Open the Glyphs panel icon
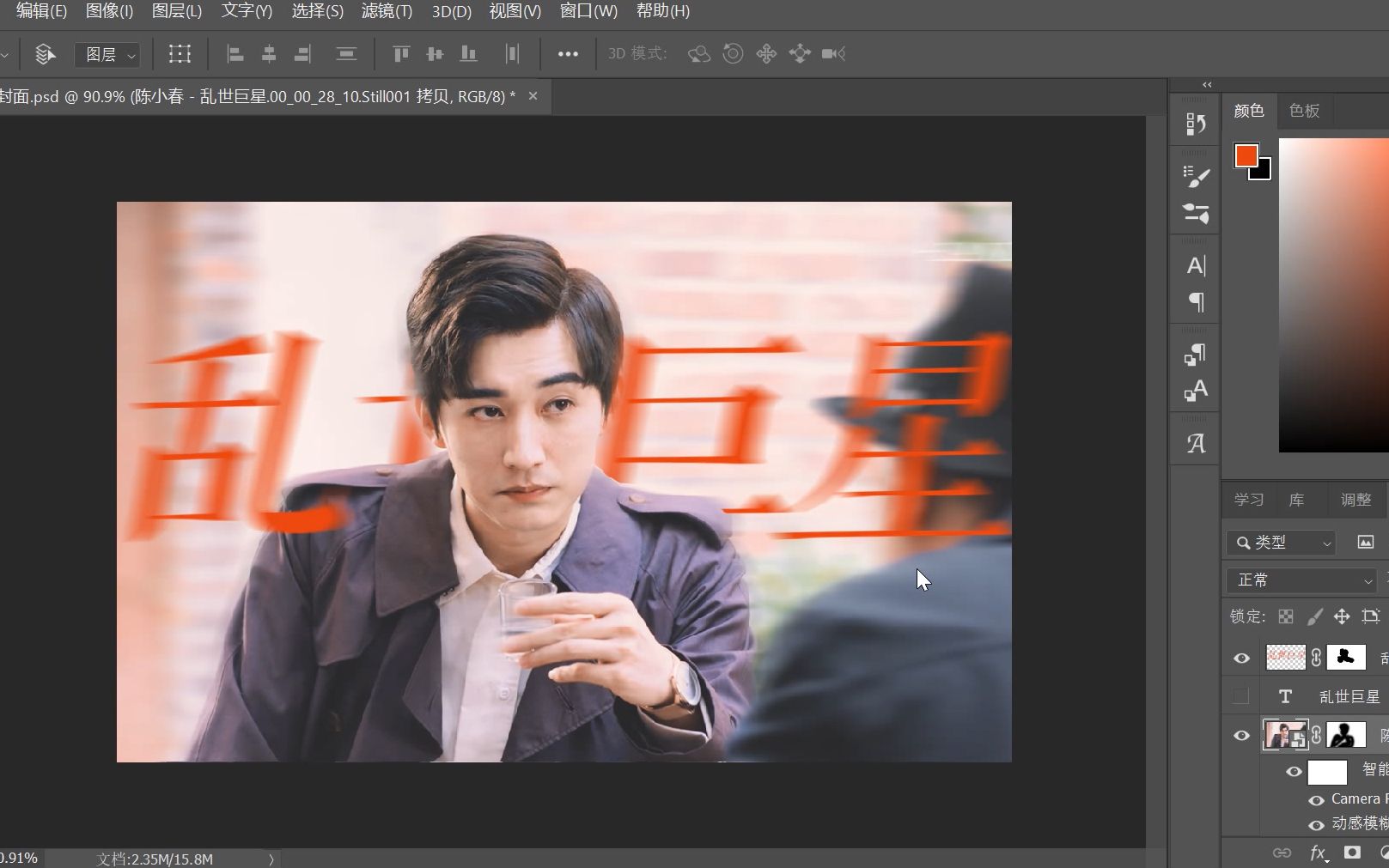Screen dimensions: 1389x868 pos(1196,443)
